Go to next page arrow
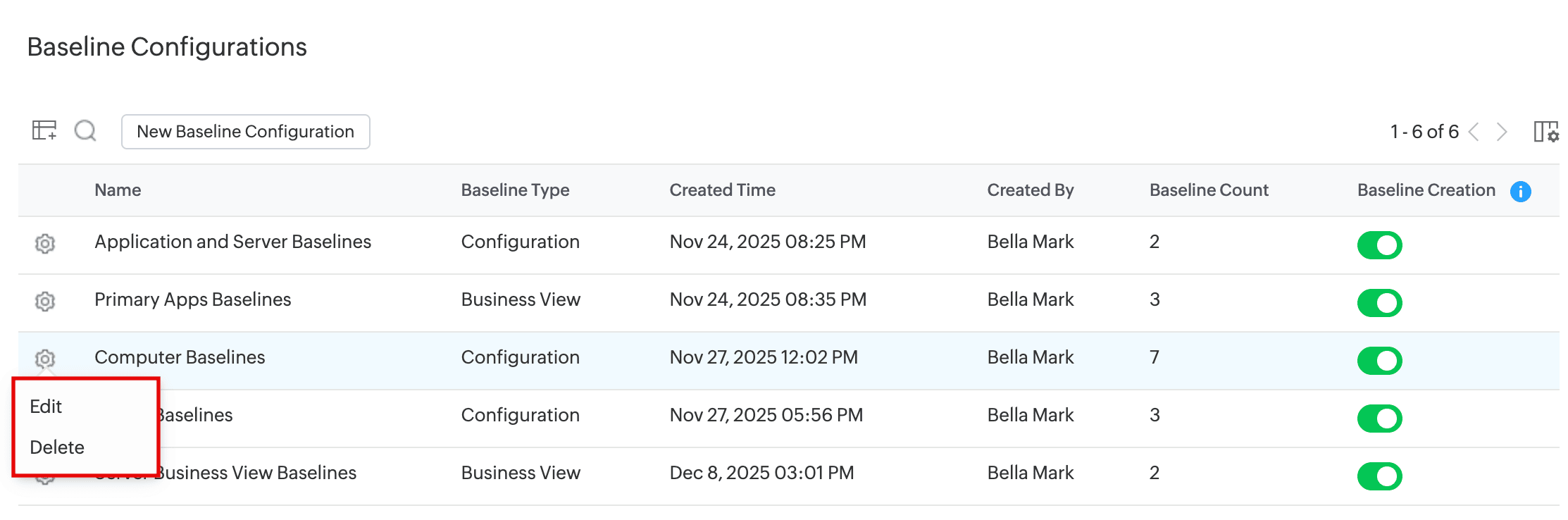The image size is (1568, 520). 1501,132
